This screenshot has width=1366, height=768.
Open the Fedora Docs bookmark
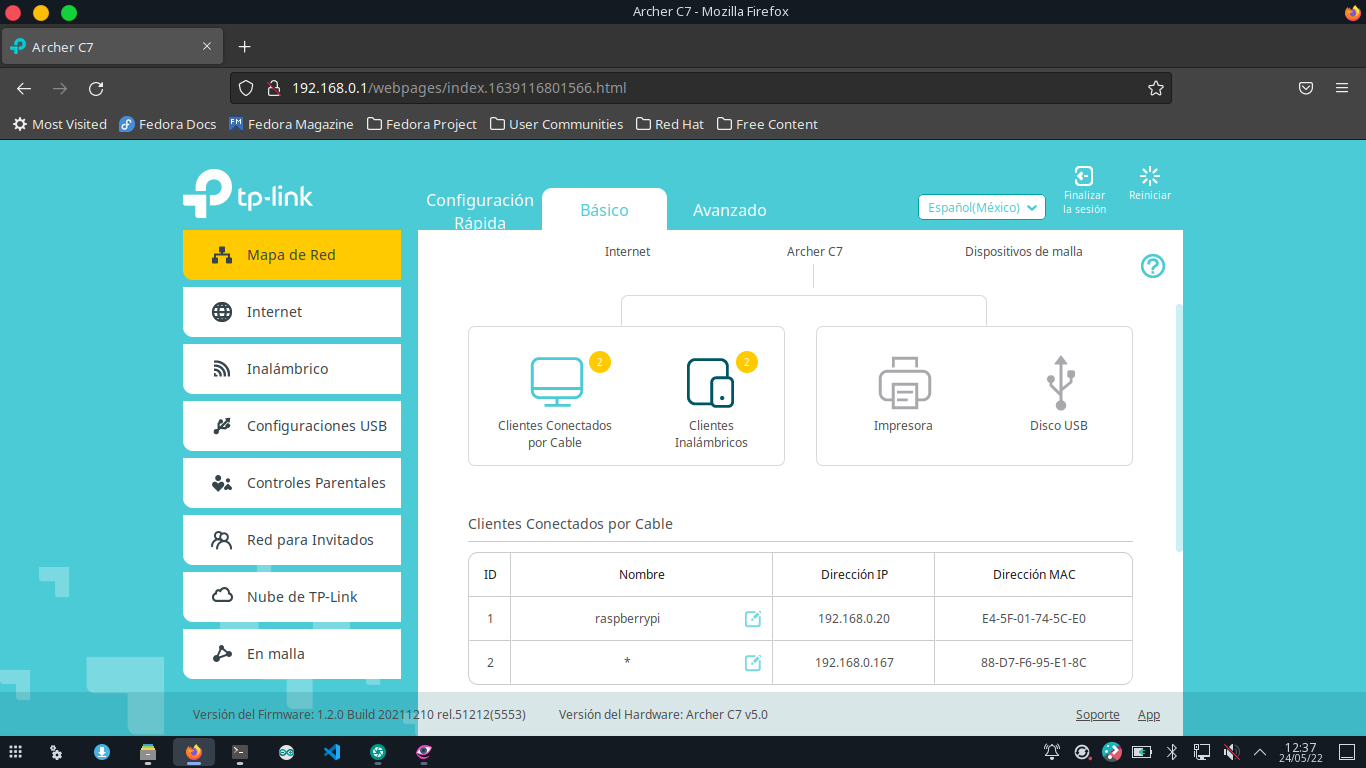168,124
